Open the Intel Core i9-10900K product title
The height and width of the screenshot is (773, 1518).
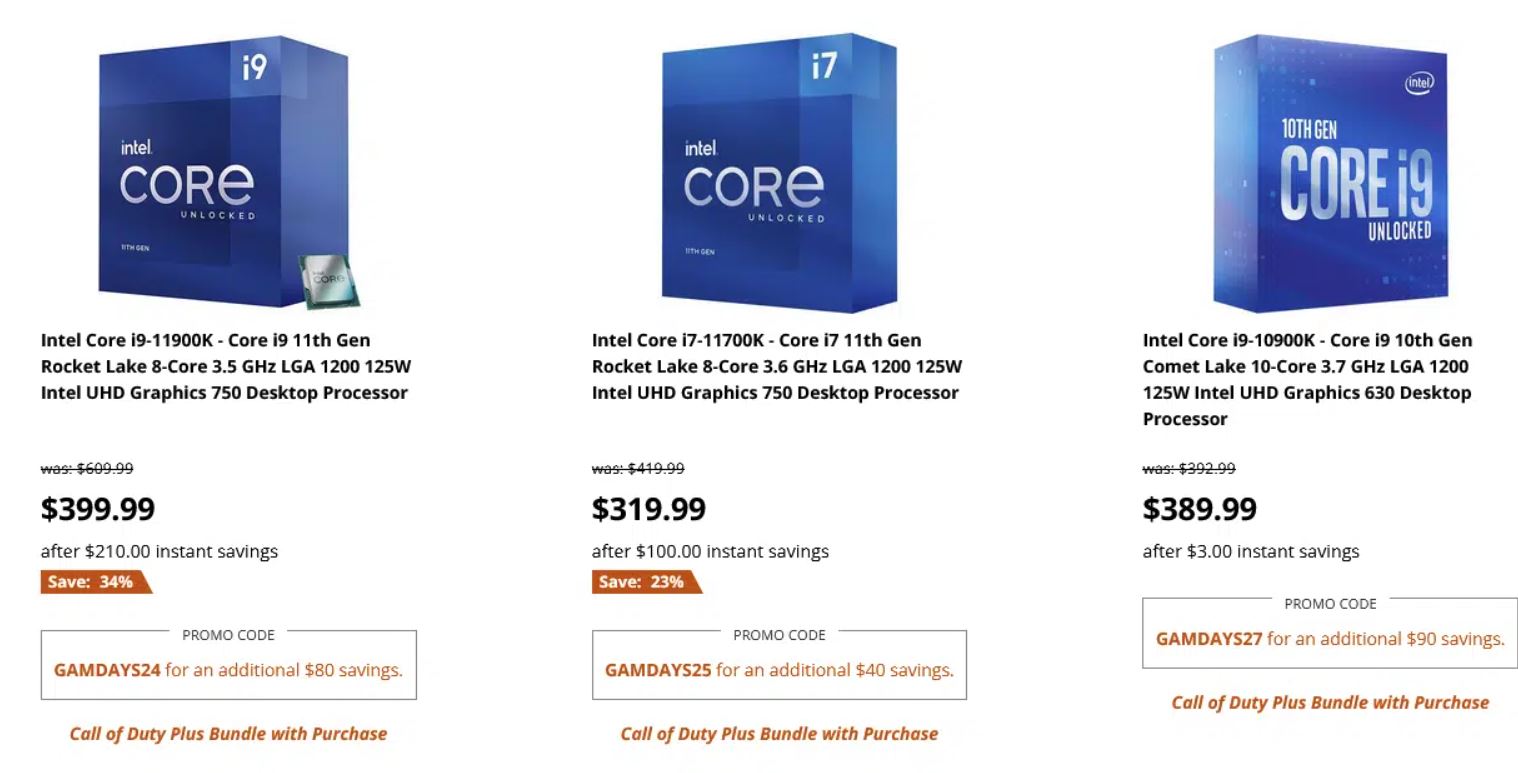pyautogui.click(x=1307, y=379)
